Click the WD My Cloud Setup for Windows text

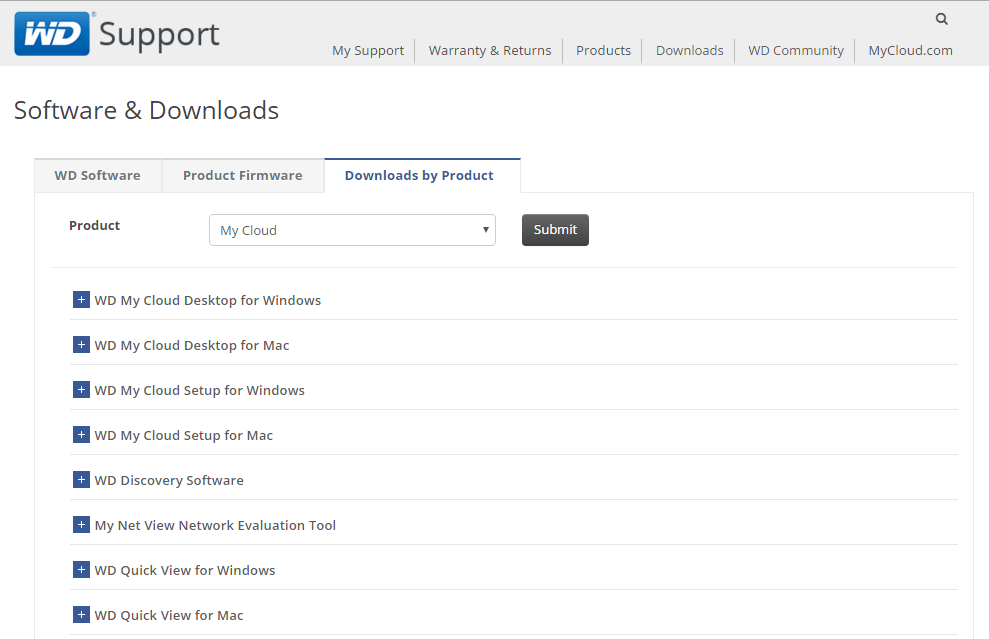coord(199,390)
